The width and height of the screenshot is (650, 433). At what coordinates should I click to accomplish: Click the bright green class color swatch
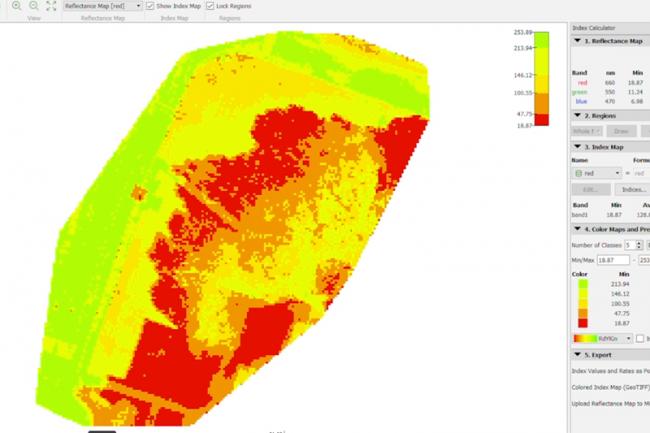point(584,284)
